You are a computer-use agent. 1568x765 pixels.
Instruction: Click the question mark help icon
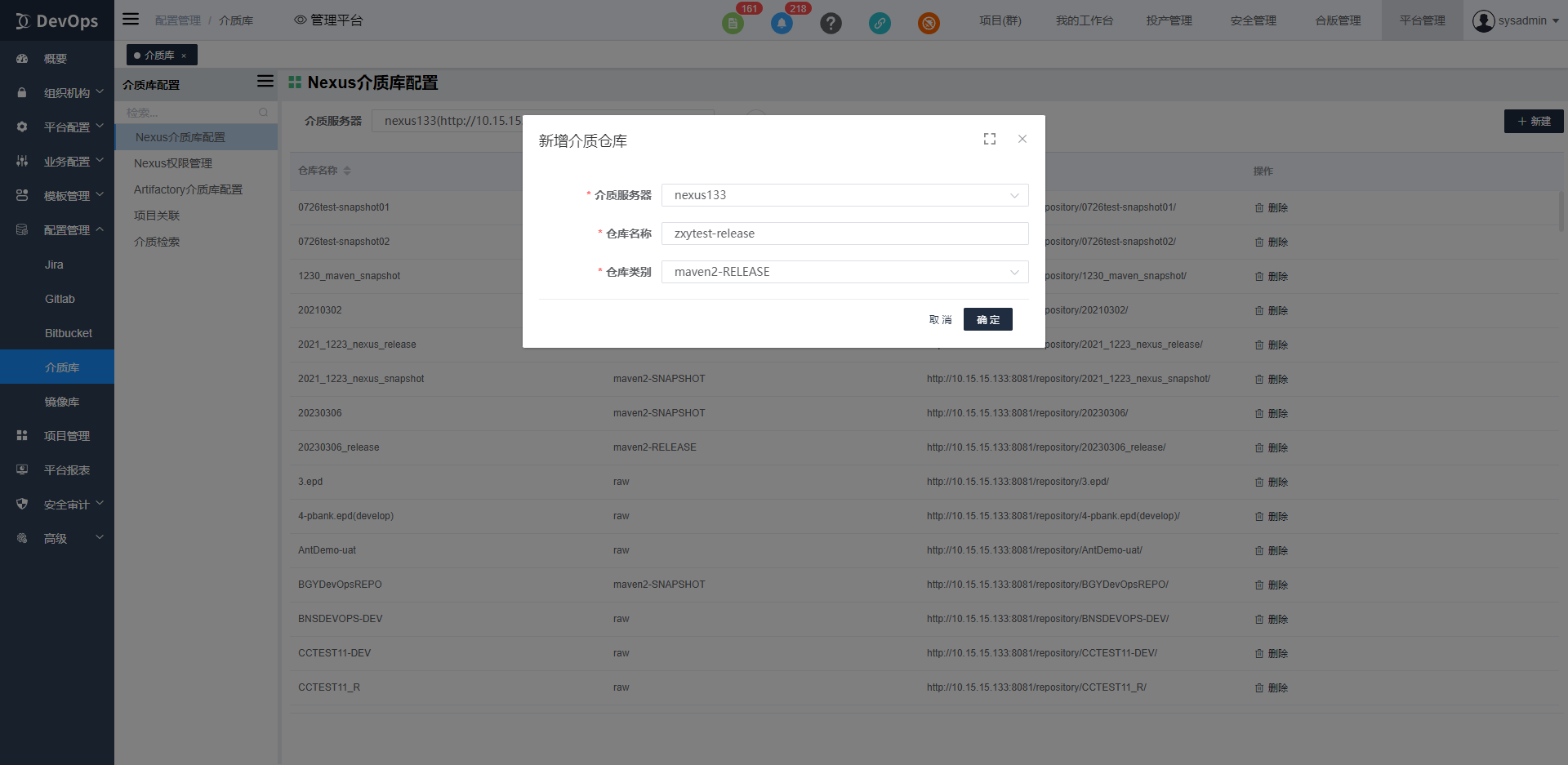(831, 23)
